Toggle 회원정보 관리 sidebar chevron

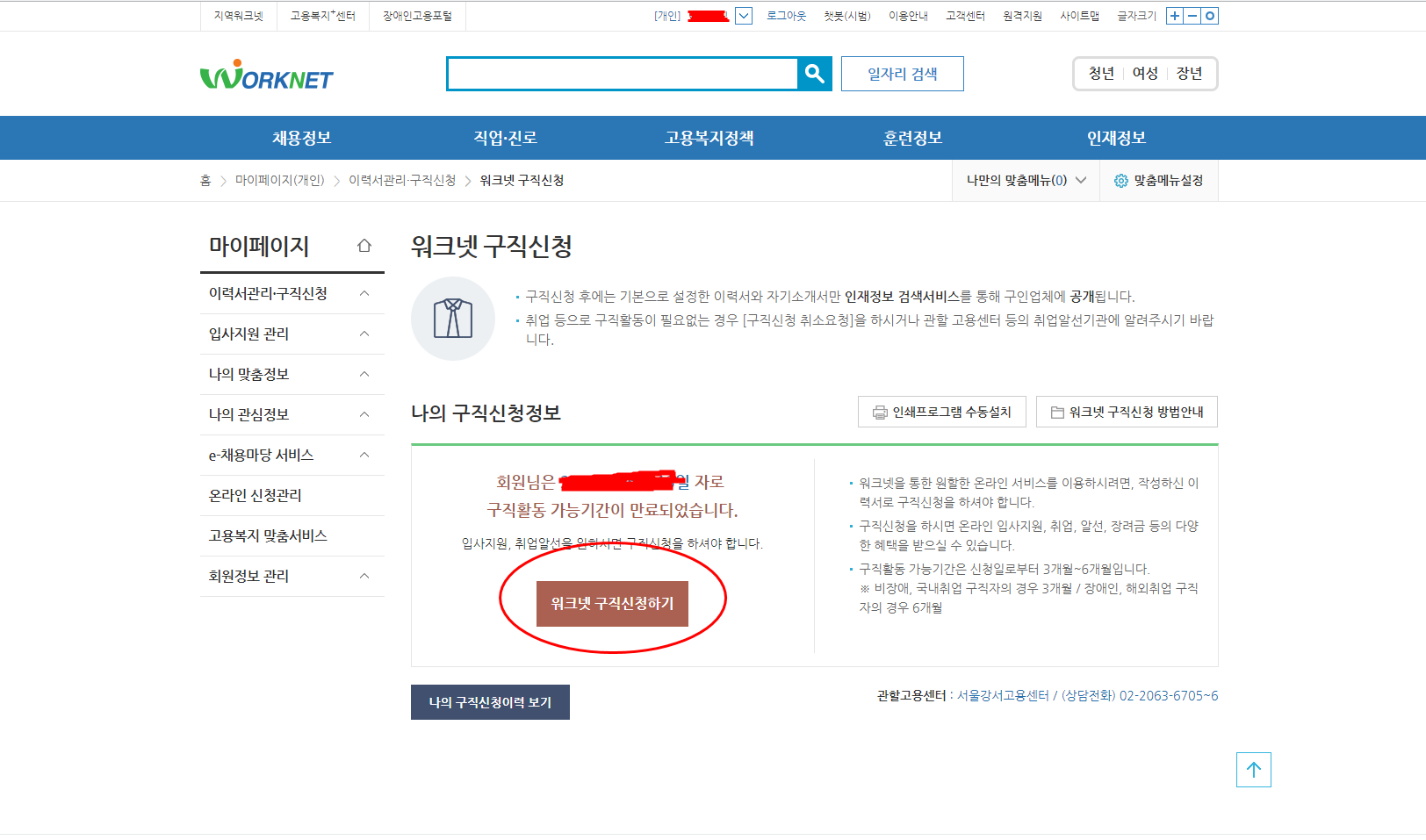tap(365, 576)
